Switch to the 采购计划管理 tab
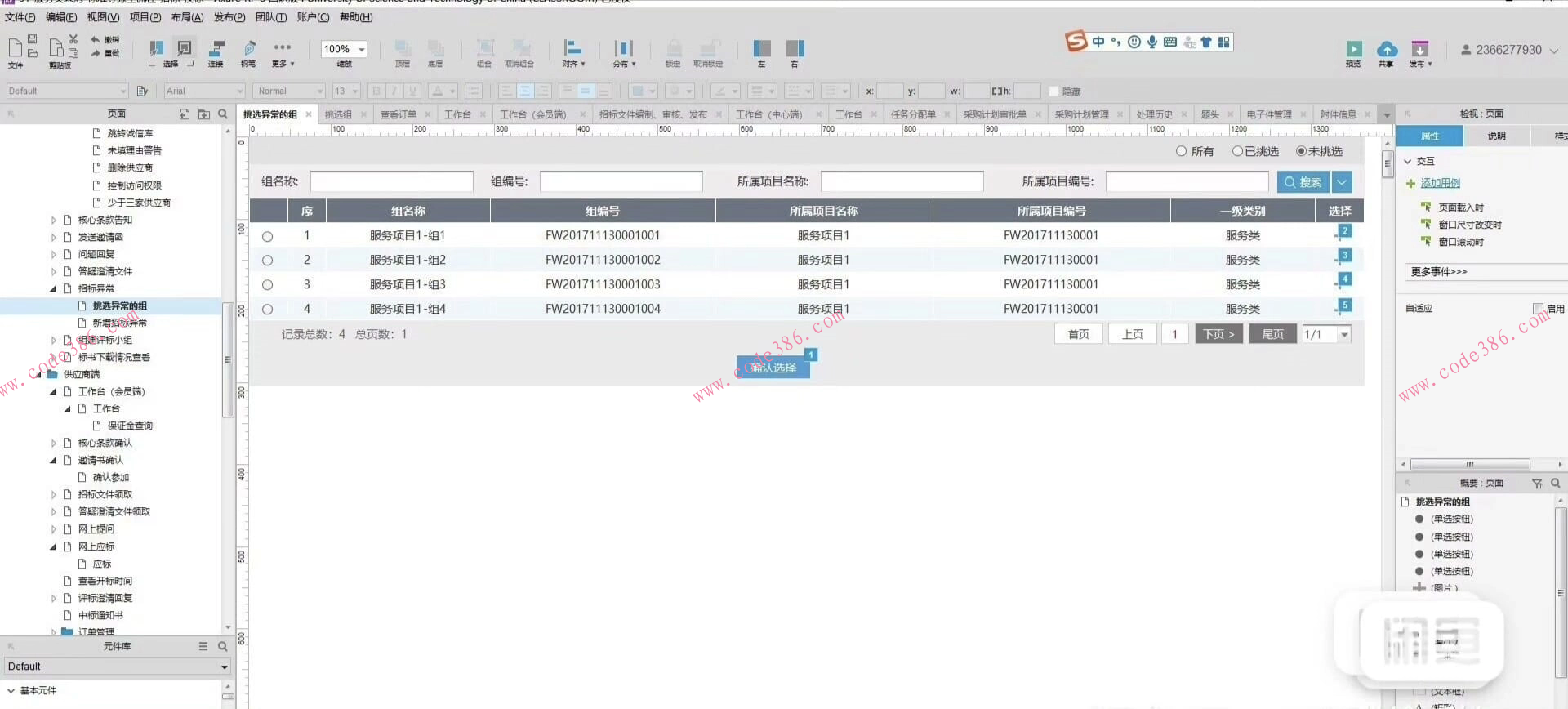This screenshot has height=709, width=1568. coord(1081,114)
